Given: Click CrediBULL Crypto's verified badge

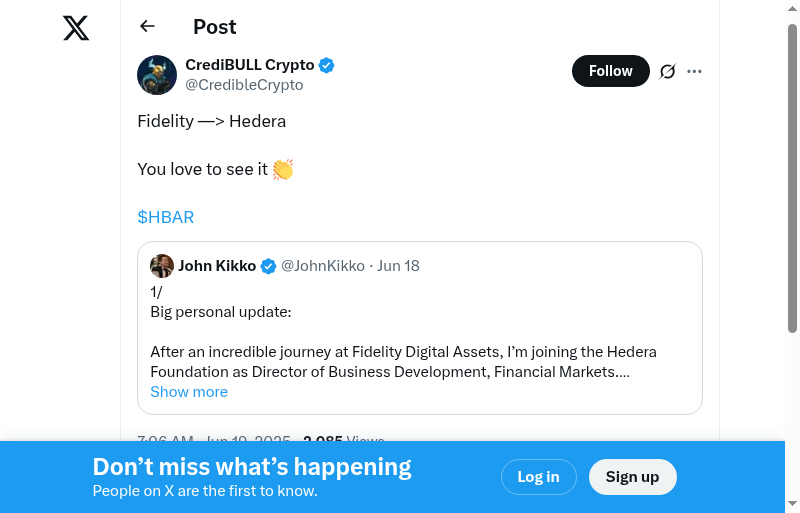Looking at the screenshot, I should pyautogui.click(x=327, y=66).
